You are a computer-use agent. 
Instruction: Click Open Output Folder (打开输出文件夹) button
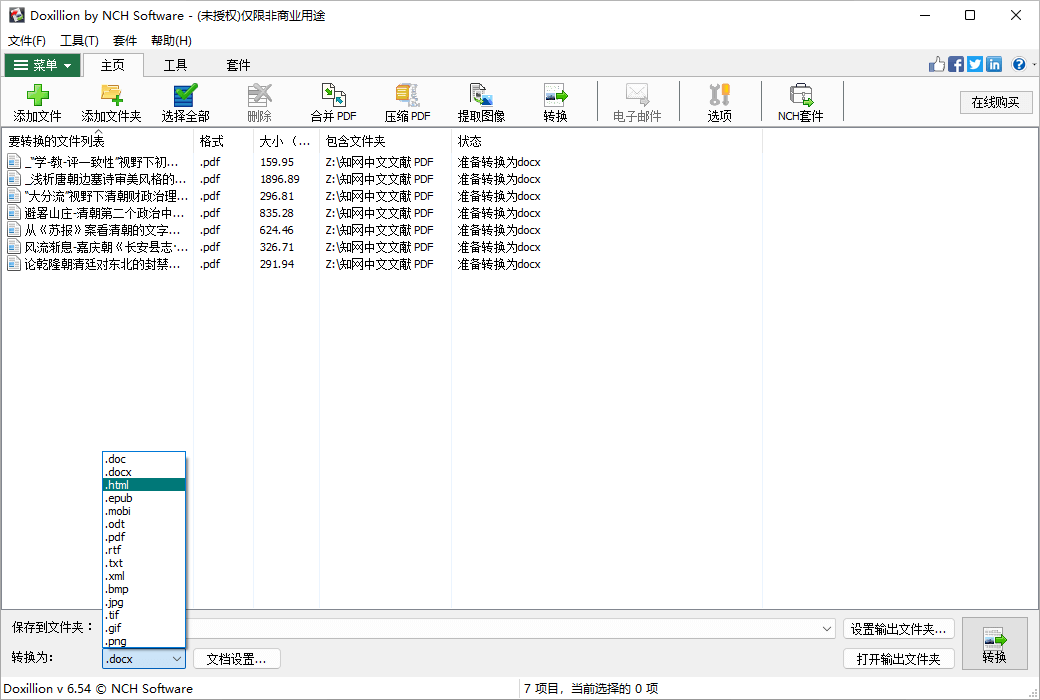899,659
